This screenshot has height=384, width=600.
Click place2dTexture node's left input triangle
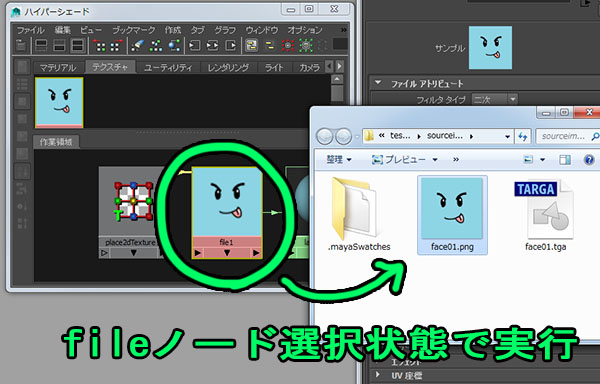pos(104,253)
